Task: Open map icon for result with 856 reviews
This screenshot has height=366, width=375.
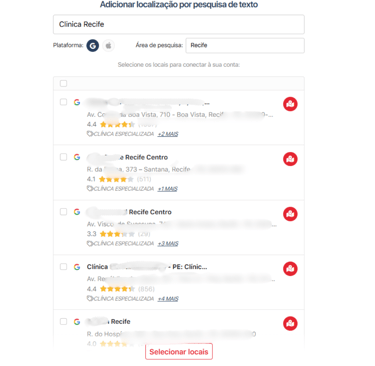Action: click(290, 269)
